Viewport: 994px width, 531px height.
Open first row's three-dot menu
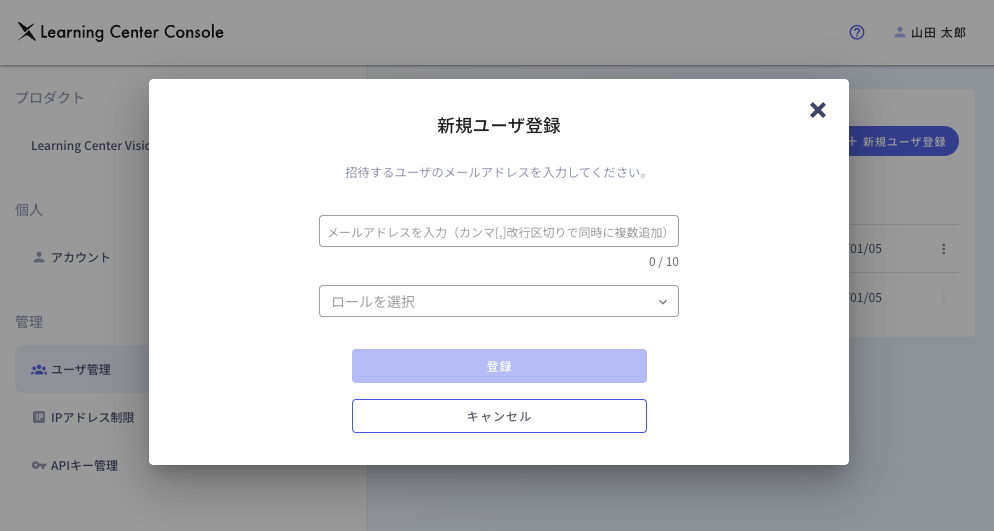(943, 249)
